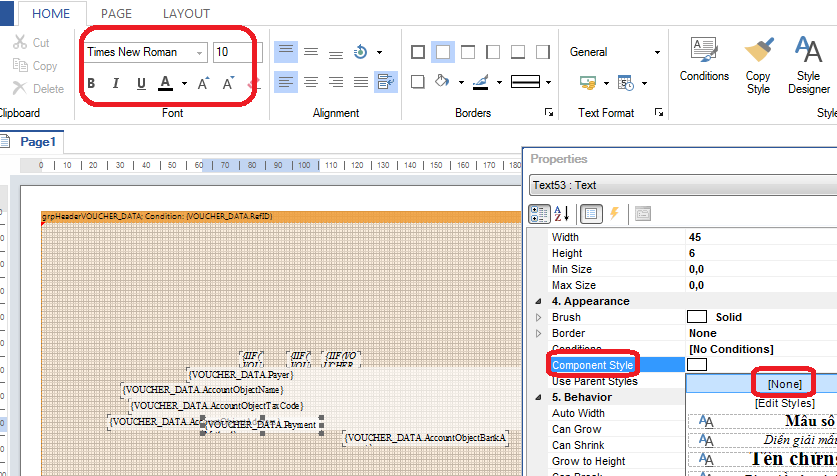Expand the Brush property
This screenshot has height=476, width=837.
coord(538,318)
